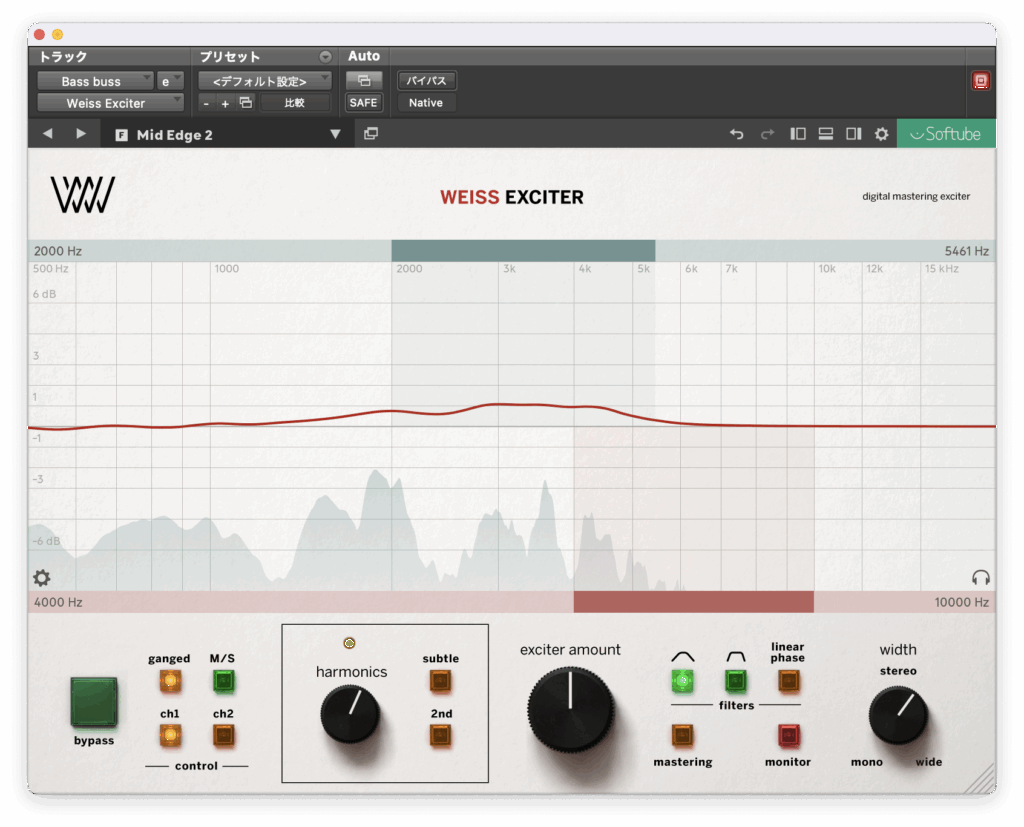Image resolution: width=1024 pixels, height=827 pixels.
Task: Click the 5461 Hz upper band value
Action: pos(967,251)
